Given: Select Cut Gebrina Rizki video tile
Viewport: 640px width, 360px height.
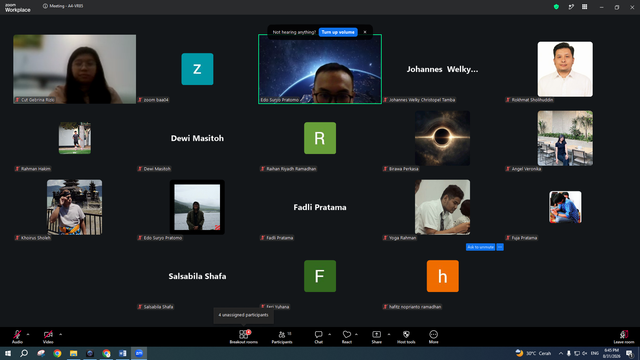Looking at the screenshot, I should 75,69.
